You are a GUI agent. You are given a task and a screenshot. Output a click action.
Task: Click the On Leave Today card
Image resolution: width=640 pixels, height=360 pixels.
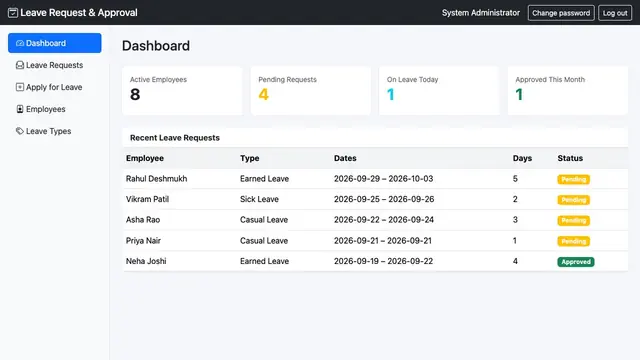pyautogui.click(x=439, y=91)
